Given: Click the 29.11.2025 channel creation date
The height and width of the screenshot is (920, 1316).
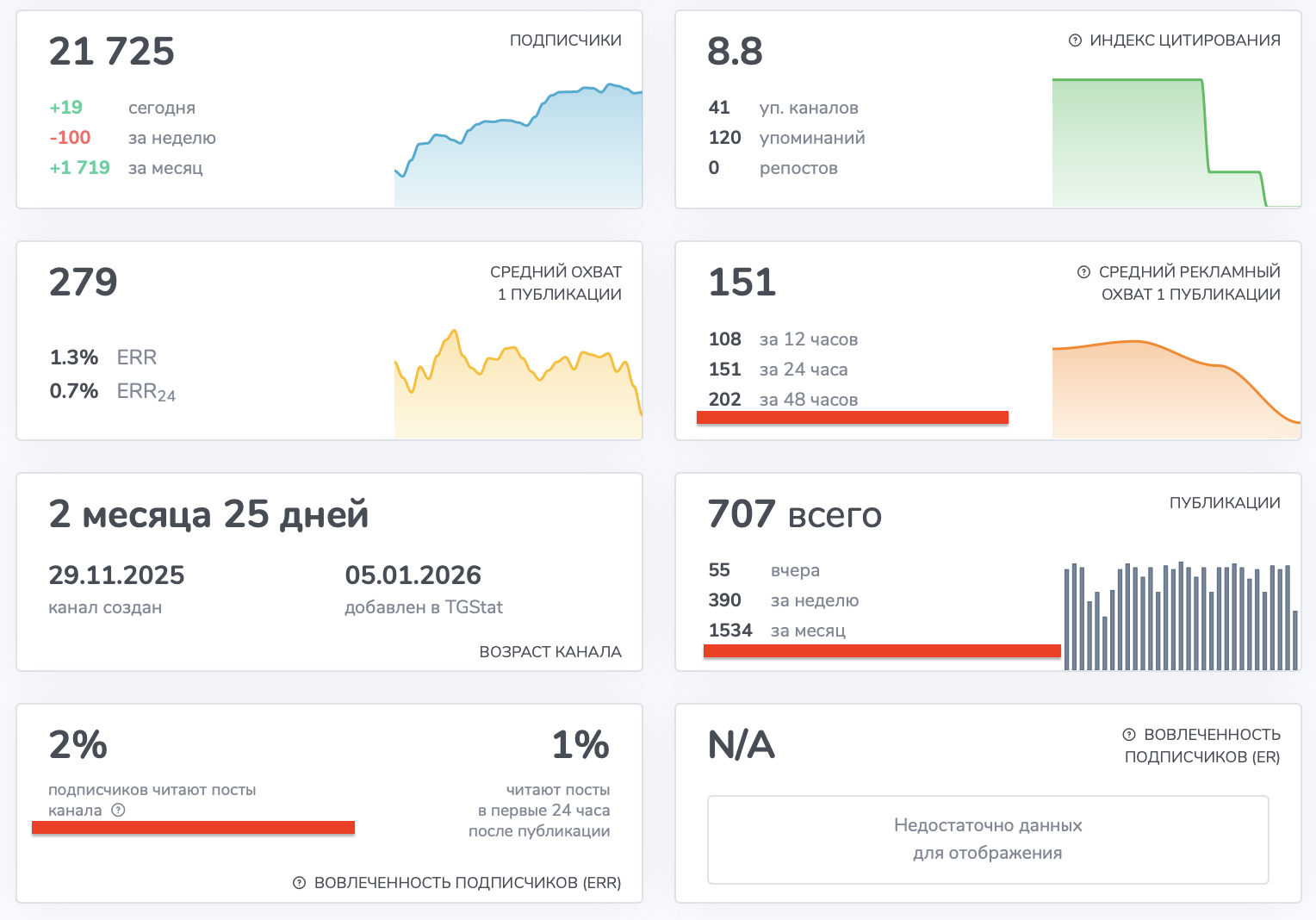Looking at the screenshot, I should coord(116,575).
